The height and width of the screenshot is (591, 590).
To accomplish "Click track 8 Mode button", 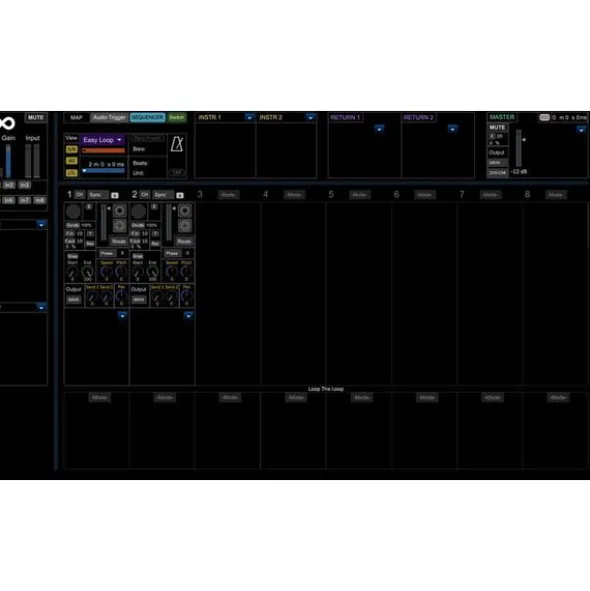I will [556, 195].
